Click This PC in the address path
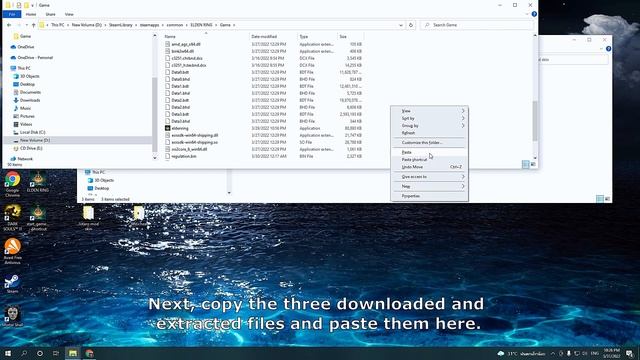The height and width of the screenshot is (360, 640). (x=58, y=25)
